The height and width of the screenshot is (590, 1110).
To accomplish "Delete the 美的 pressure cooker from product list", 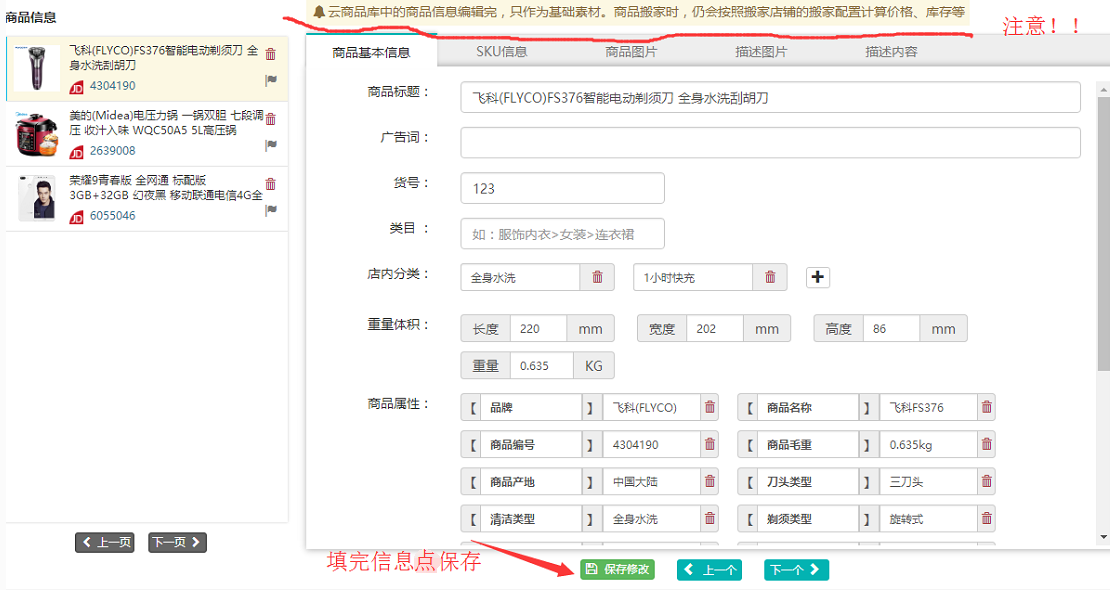I will pos(270,118).
